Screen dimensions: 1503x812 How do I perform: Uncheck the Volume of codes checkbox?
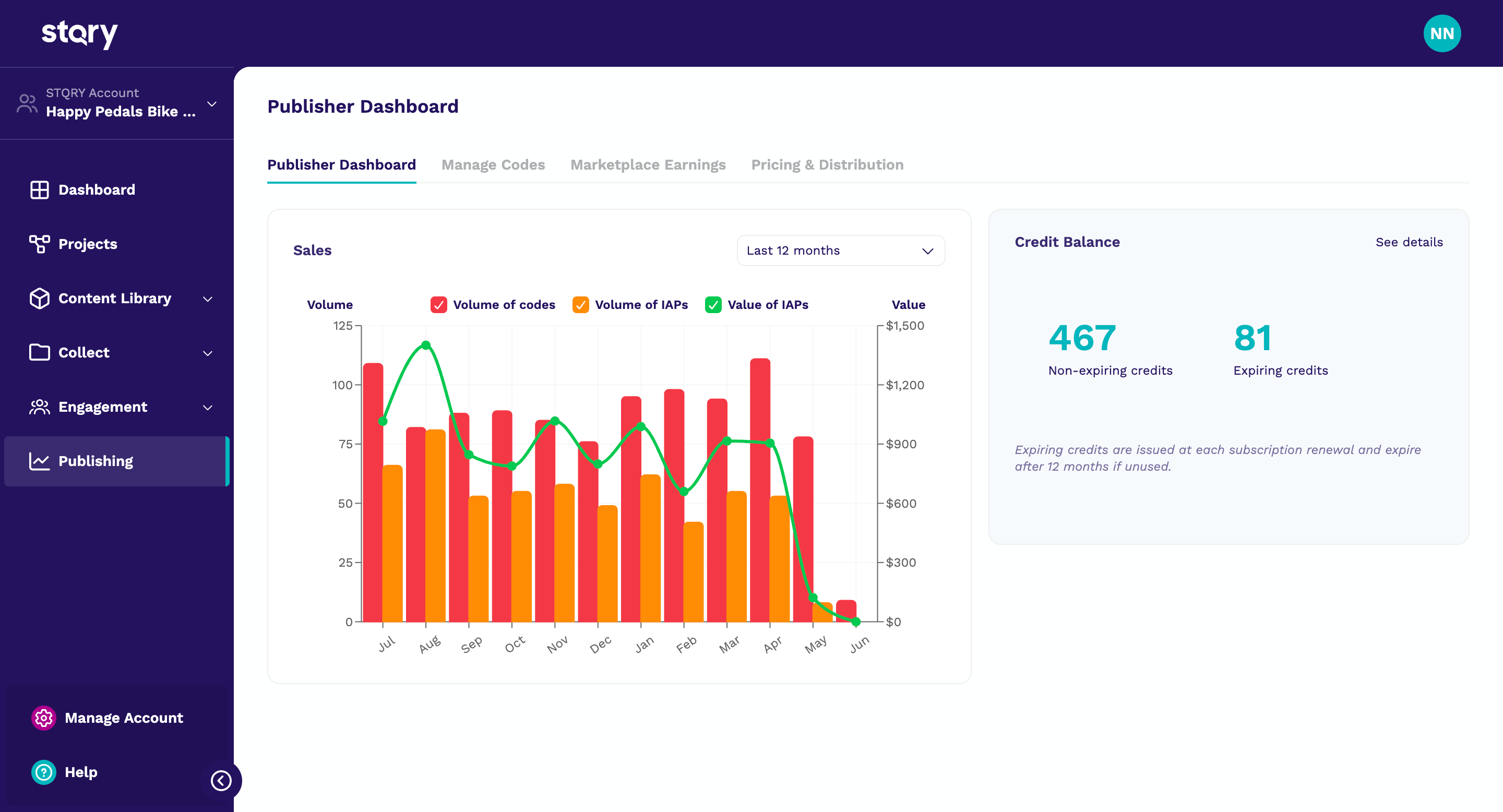tap(439, 305)
